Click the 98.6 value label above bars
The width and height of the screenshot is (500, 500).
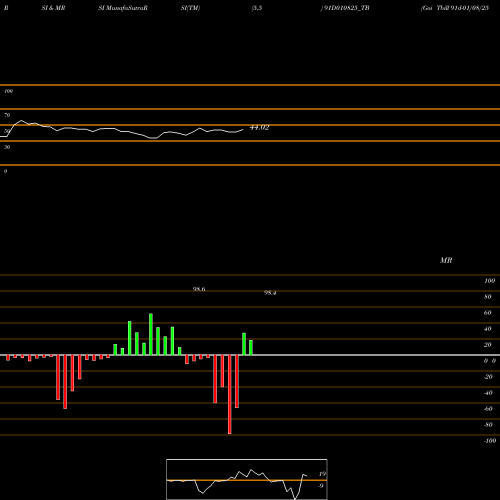click(x=199, y=289)
